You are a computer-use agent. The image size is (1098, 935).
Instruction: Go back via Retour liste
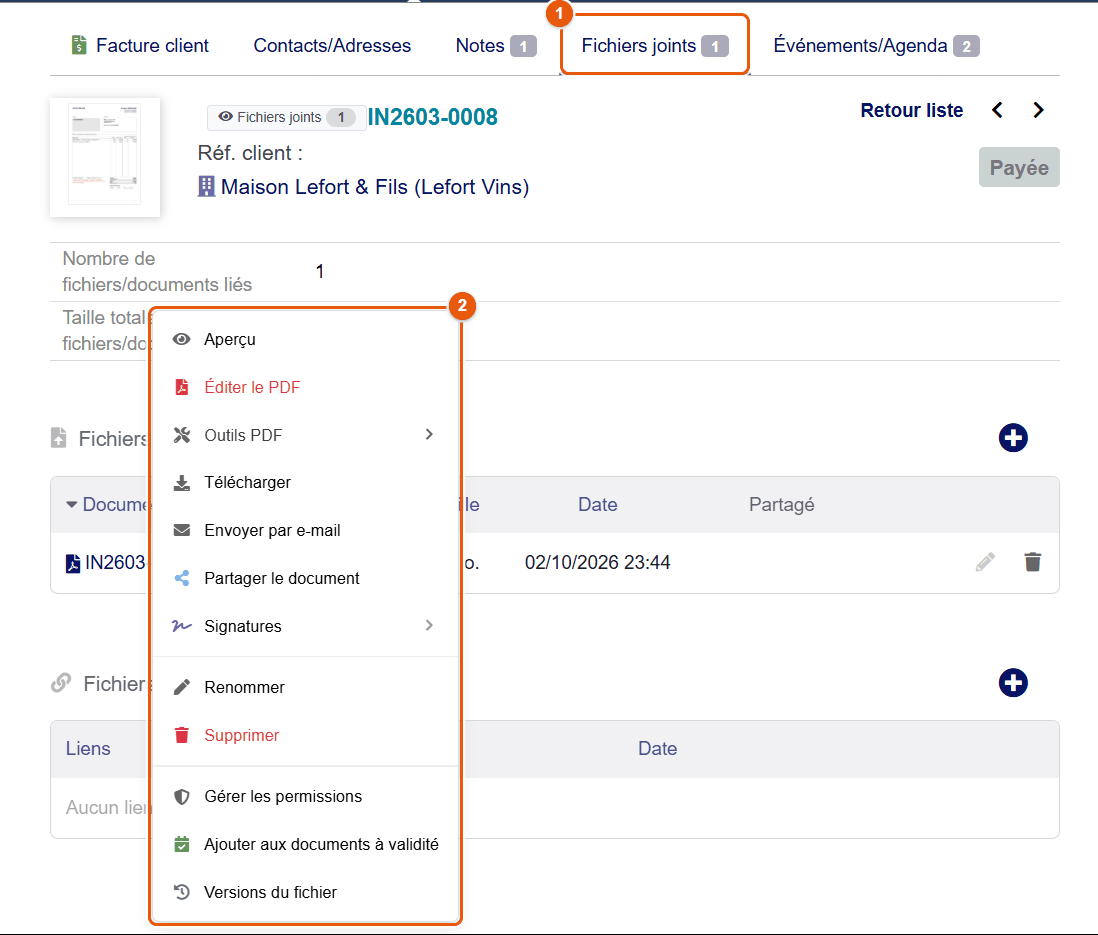pos(911,111)
